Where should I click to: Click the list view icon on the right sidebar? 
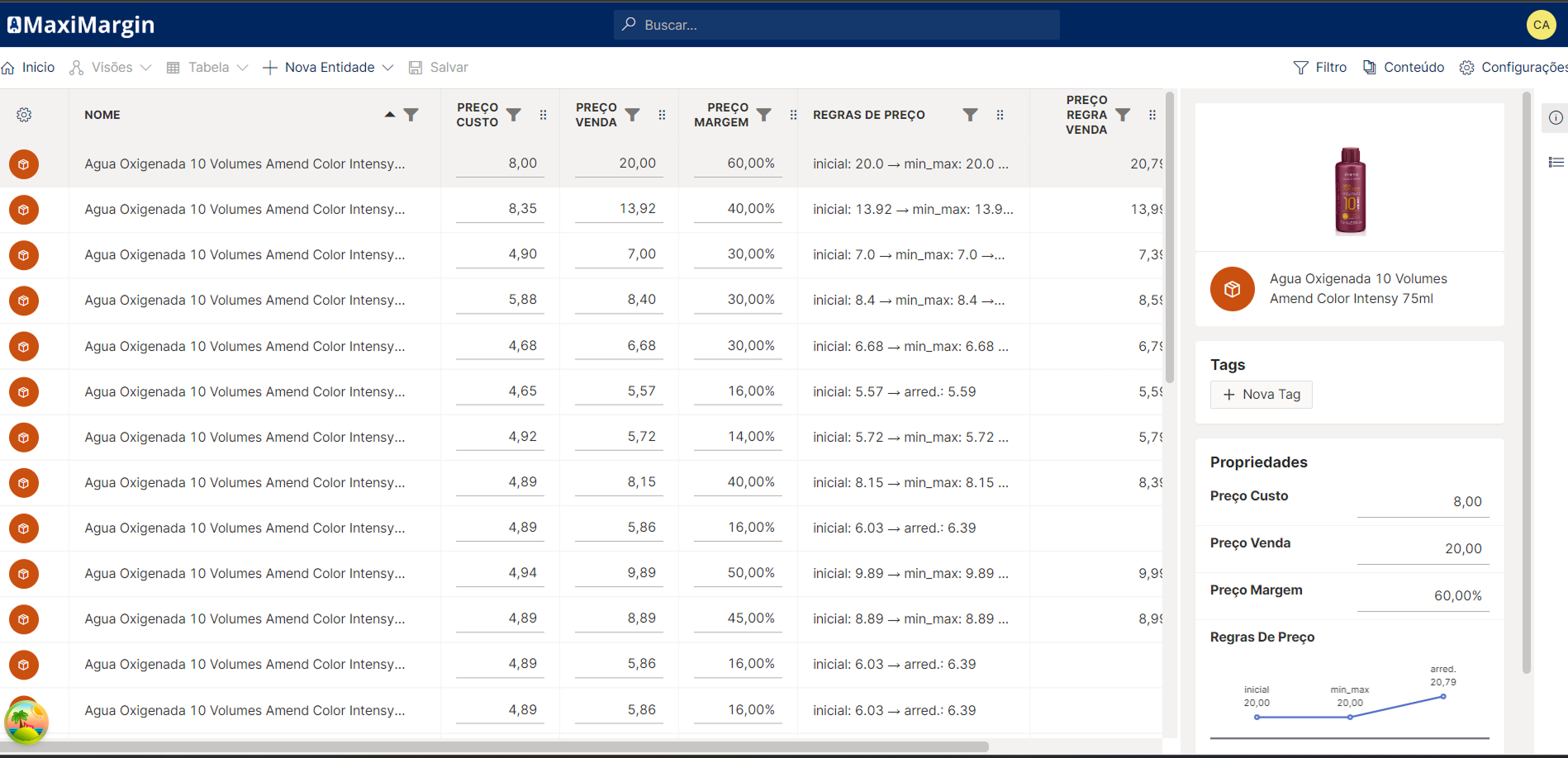click(1556, 163)
